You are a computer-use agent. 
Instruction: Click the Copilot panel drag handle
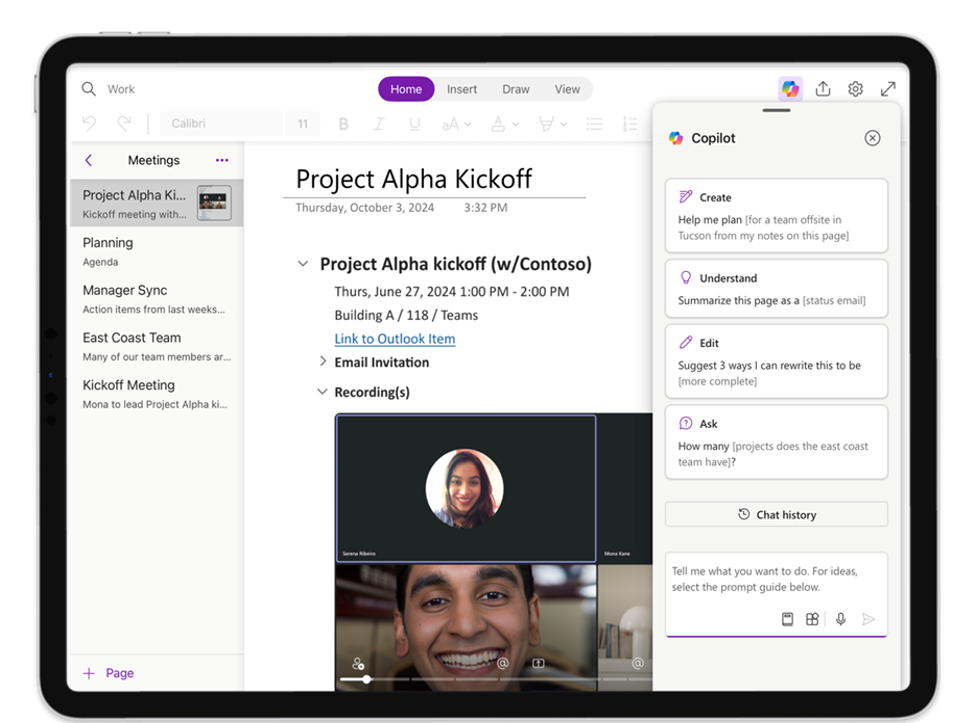click(776, 110)
